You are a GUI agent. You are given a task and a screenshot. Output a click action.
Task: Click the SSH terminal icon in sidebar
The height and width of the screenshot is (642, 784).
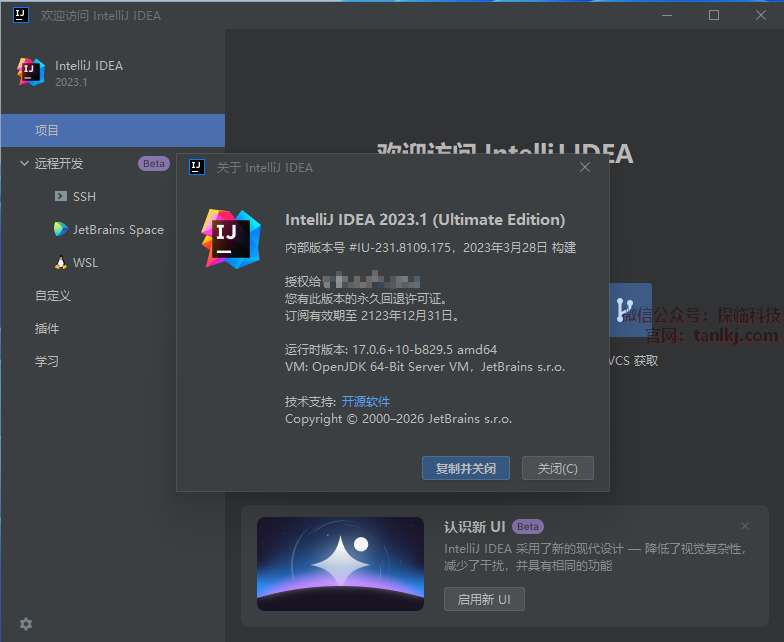coord(61,197)
